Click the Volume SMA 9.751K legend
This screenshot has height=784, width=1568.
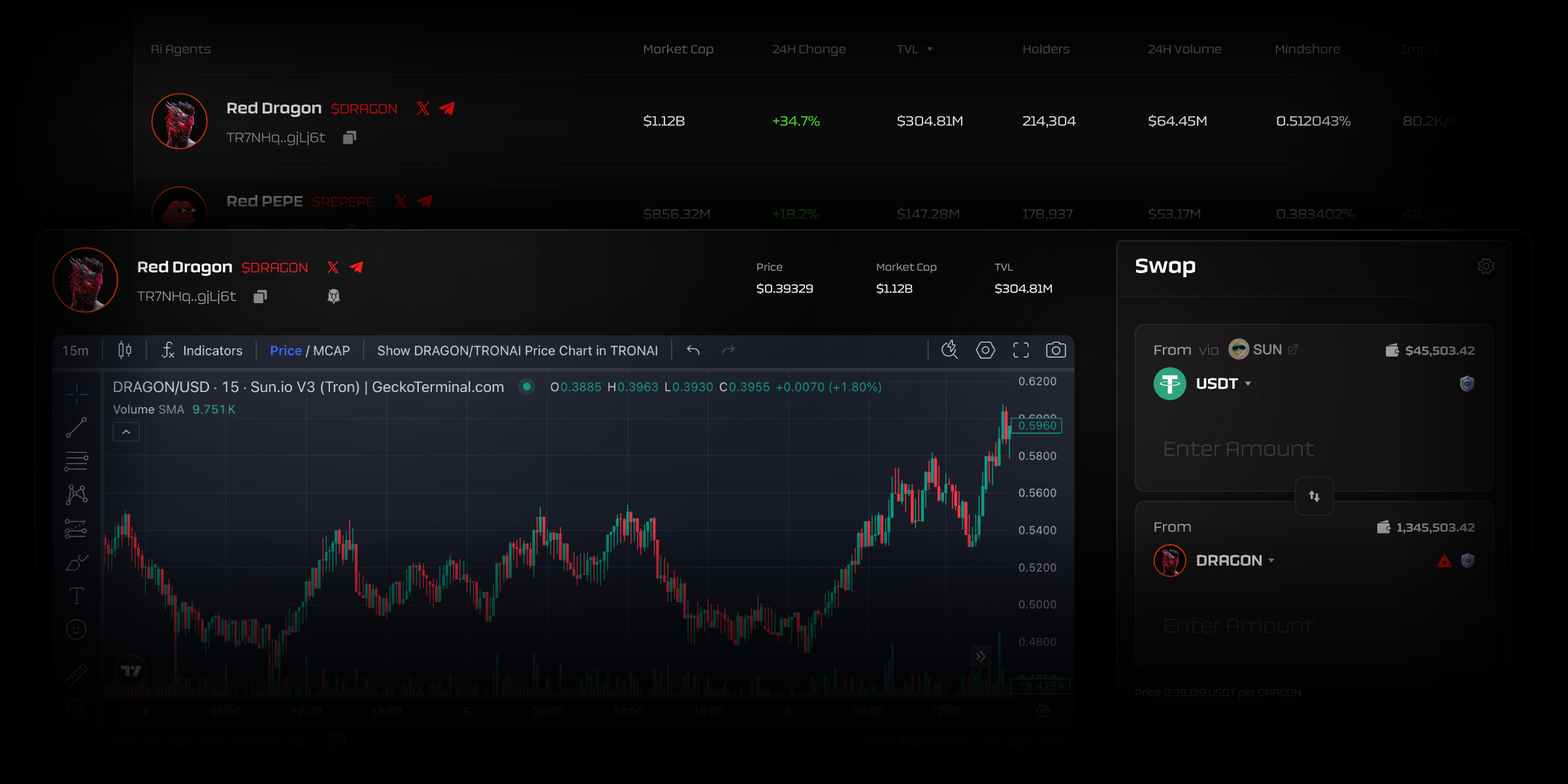click(x=174, y=410)
